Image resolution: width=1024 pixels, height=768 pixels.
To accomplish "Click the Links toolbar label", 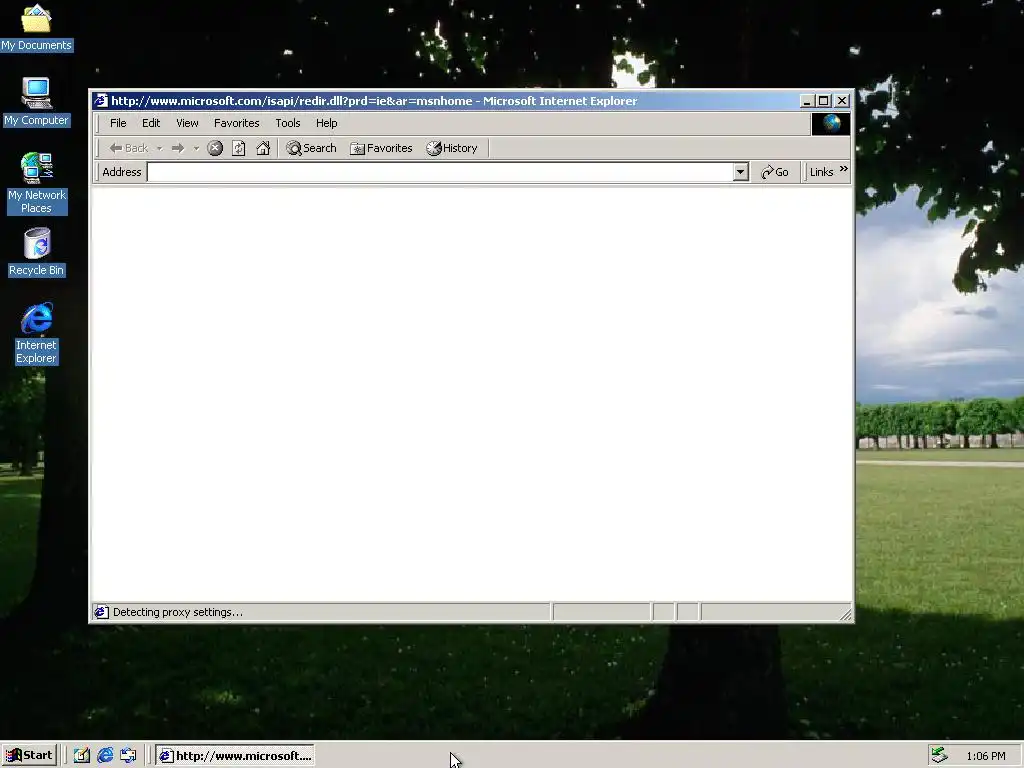I will click(822, 172).
